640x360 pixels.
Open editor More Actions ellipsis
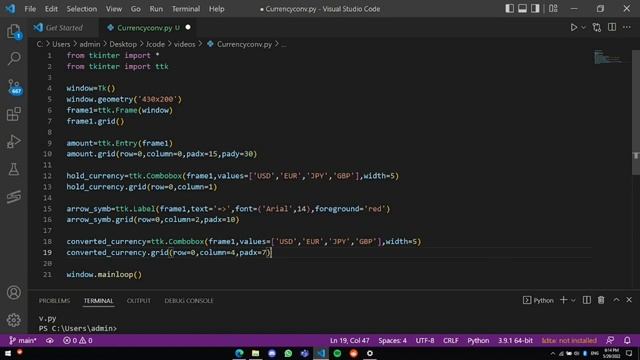click(627, 27)
